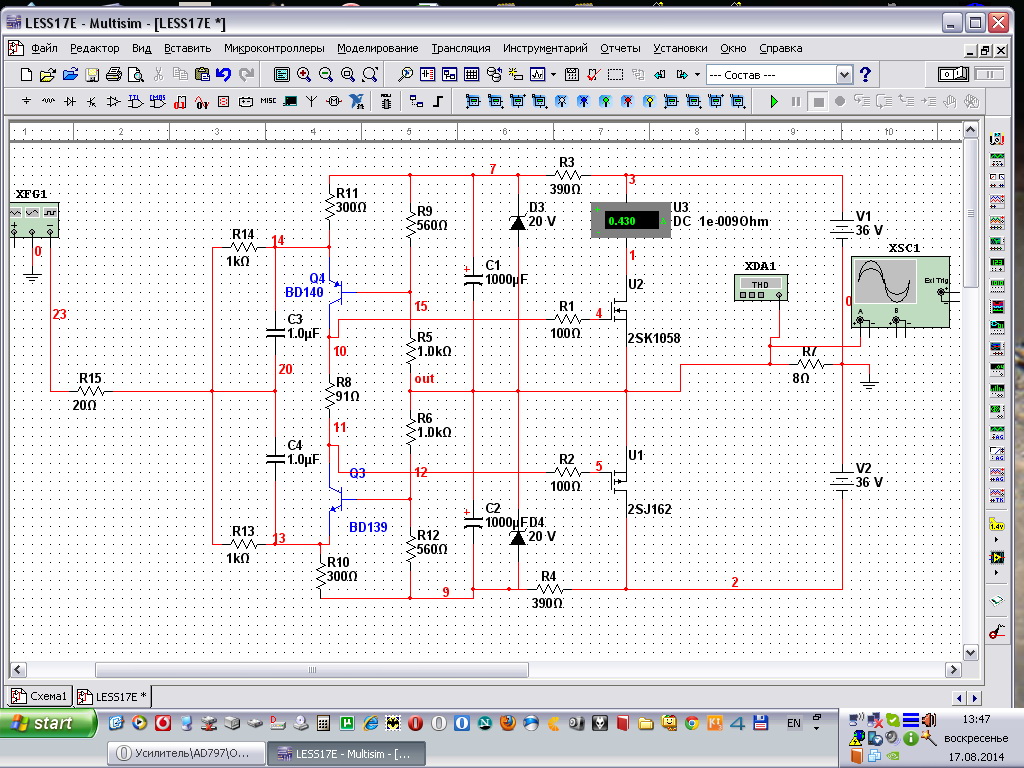The image size is (1024, 768).
Task: Place a resistor from the Basic components icon
Action: [48, 101]
